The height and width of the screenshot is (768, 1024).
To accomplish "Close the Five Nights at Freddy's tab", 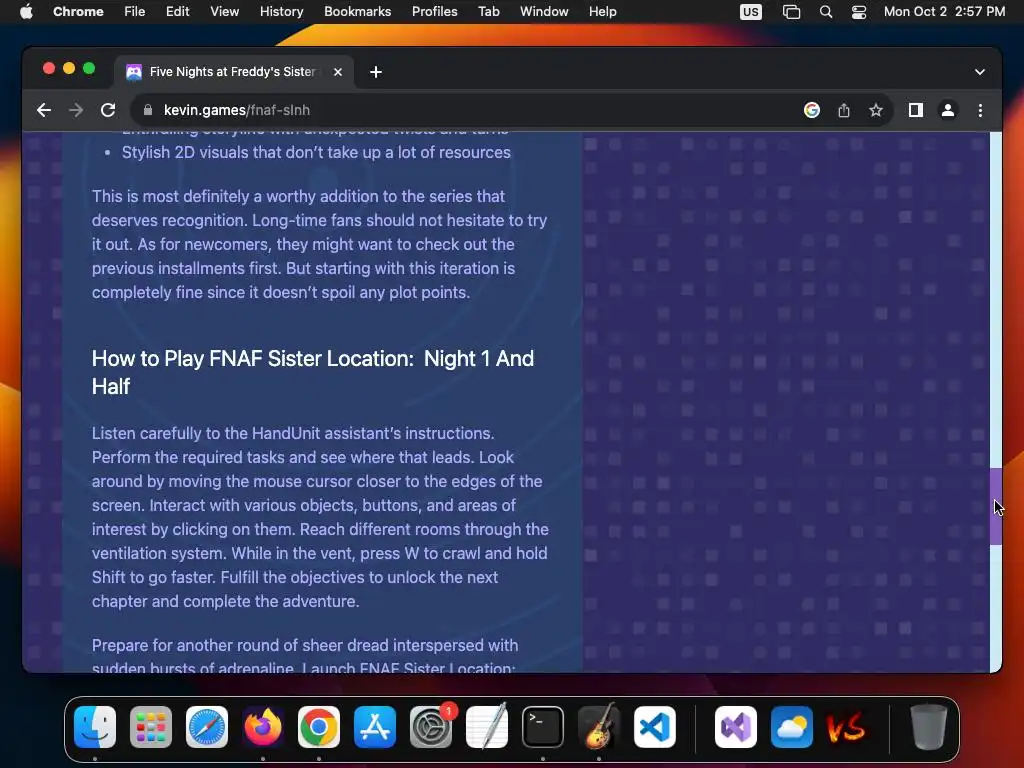I will (338, 72).
